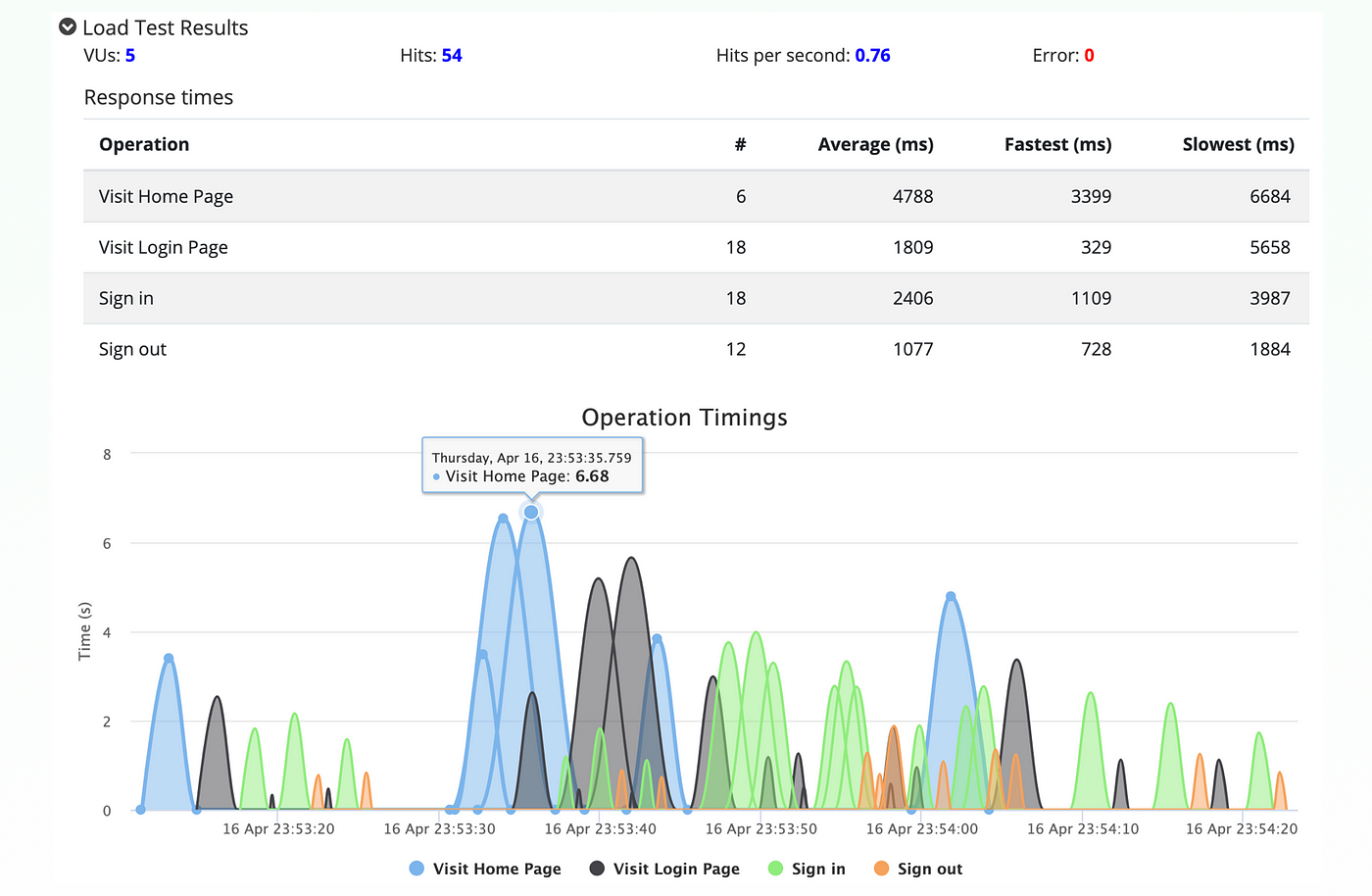Click the average value 1077
The width and height of the screenshot is (1372, 896).
click(912, 349)
